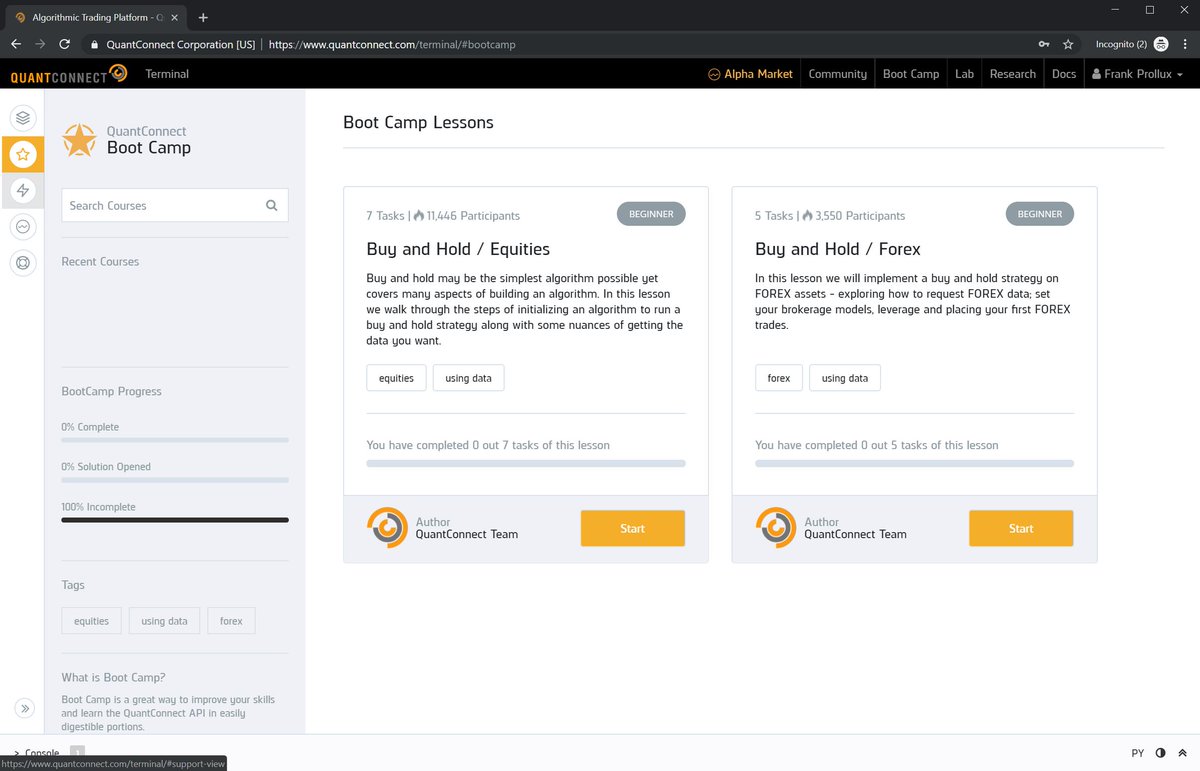Viewport: 1200px width, 771px height.
Task: Click the search magnifier in Search Courses
Action: [271, 205]
